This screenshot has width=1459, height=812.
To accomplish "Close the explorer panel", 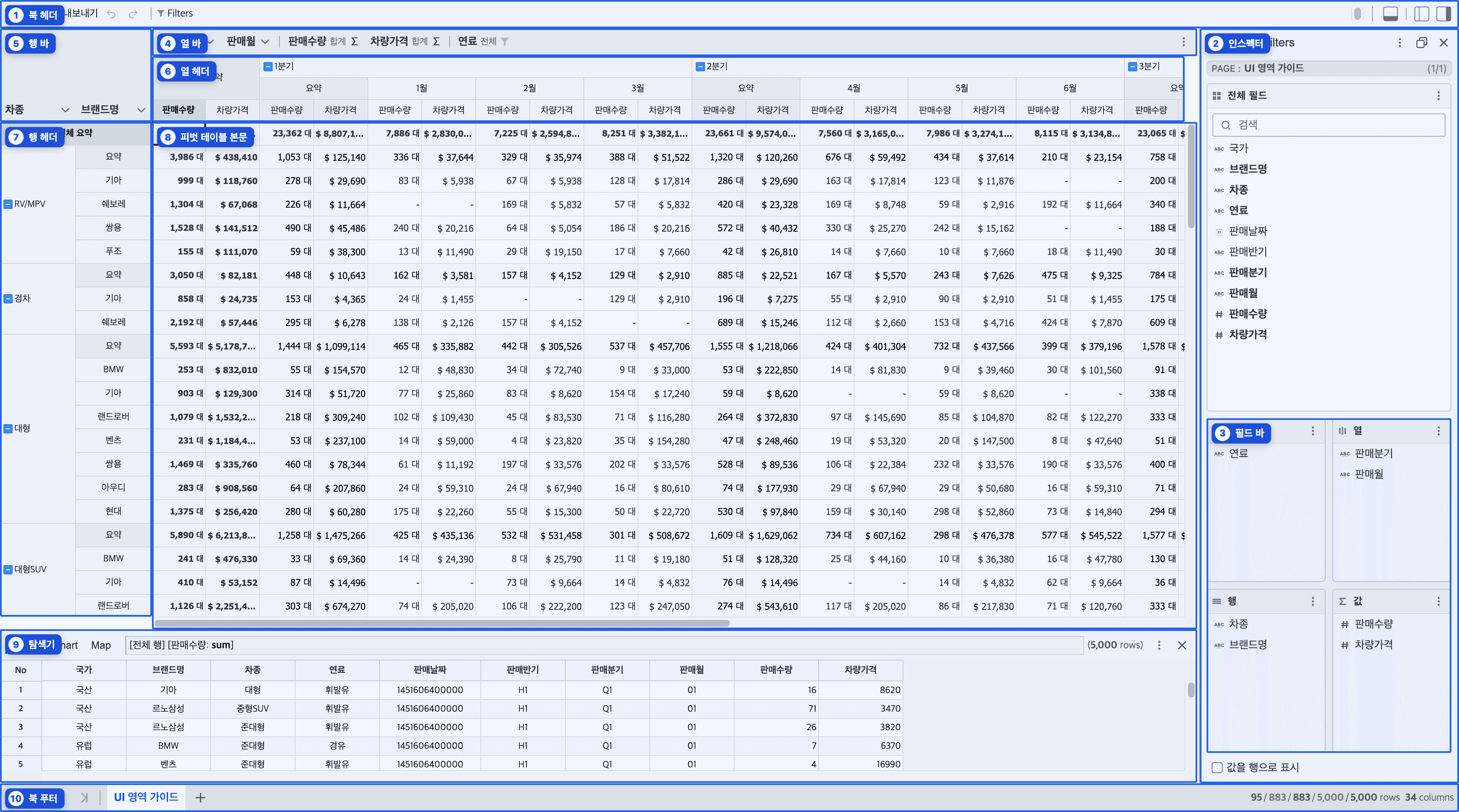I will (x=1182, y=646).
